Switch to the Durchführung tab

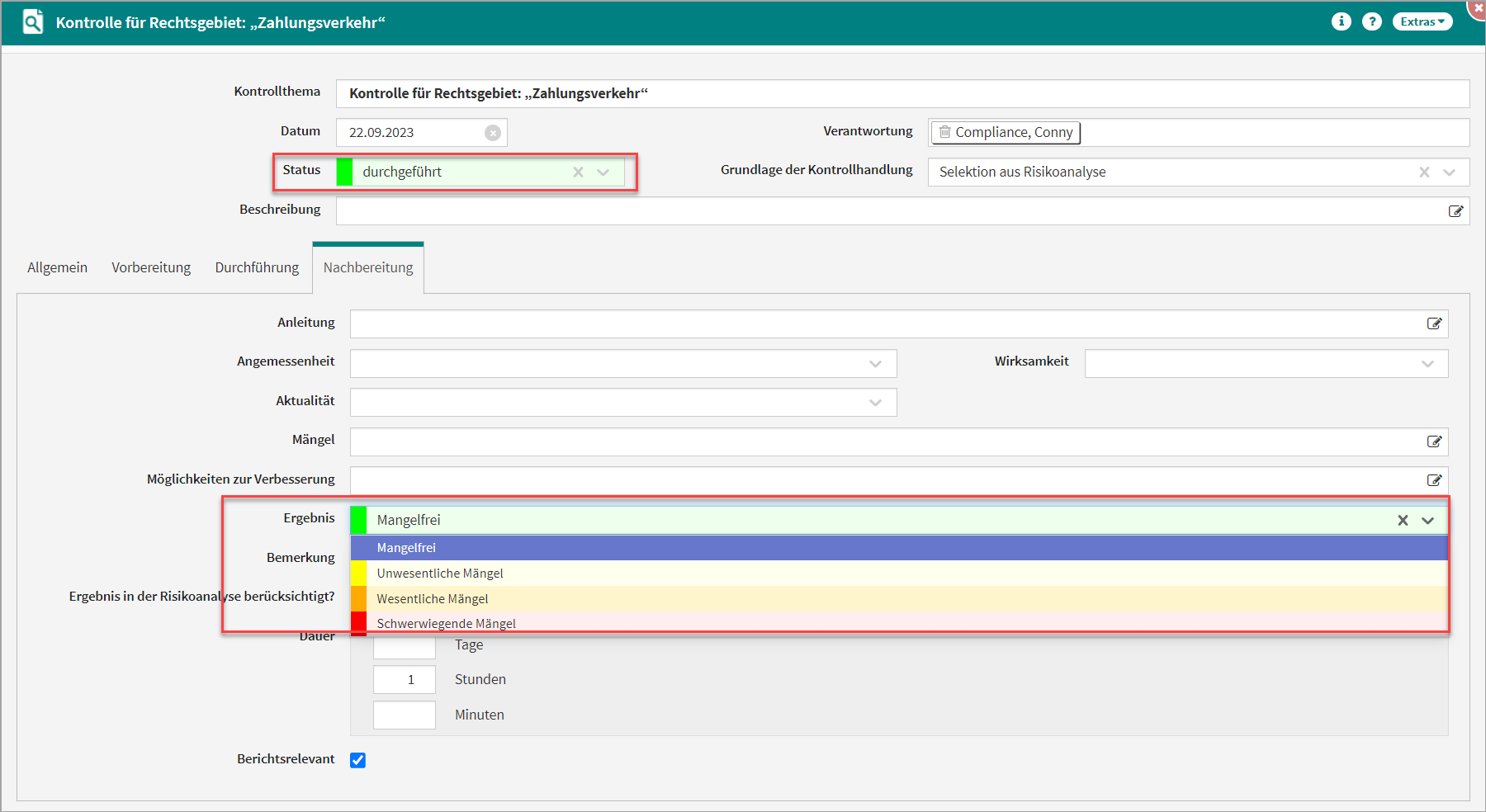coord(257,267)
